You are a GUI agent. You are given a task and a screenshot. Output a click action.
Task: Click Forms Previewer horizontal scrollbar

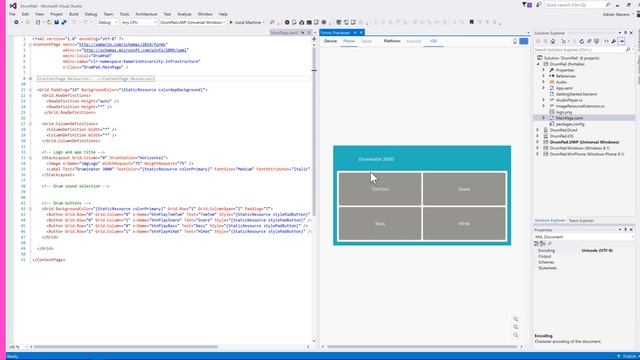click(x=422, y=347)
